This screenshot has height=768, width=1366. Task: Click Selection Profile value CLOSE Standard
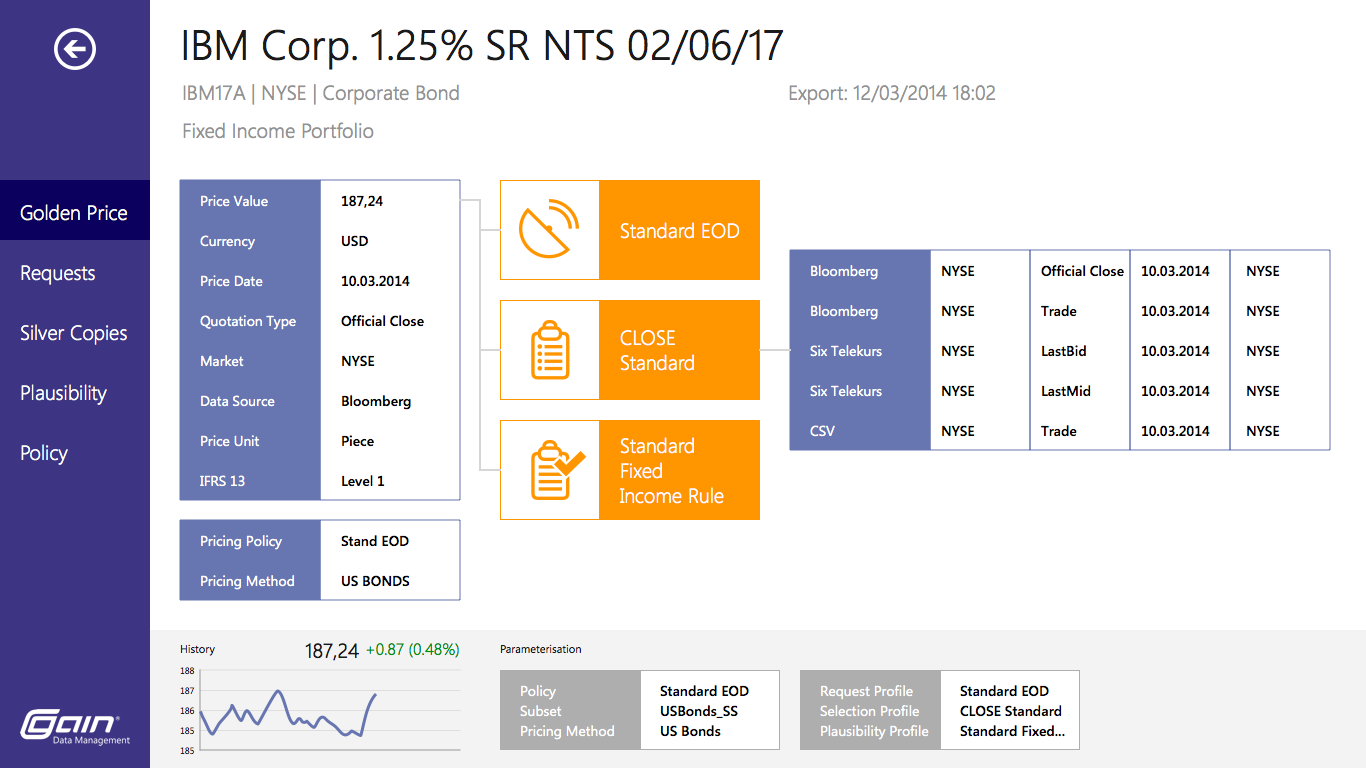[1011, 711]
